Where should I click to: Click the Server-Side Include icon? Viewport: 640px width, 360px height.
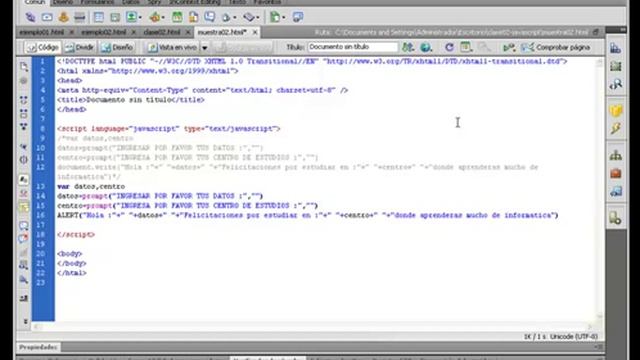coord(193,17)
